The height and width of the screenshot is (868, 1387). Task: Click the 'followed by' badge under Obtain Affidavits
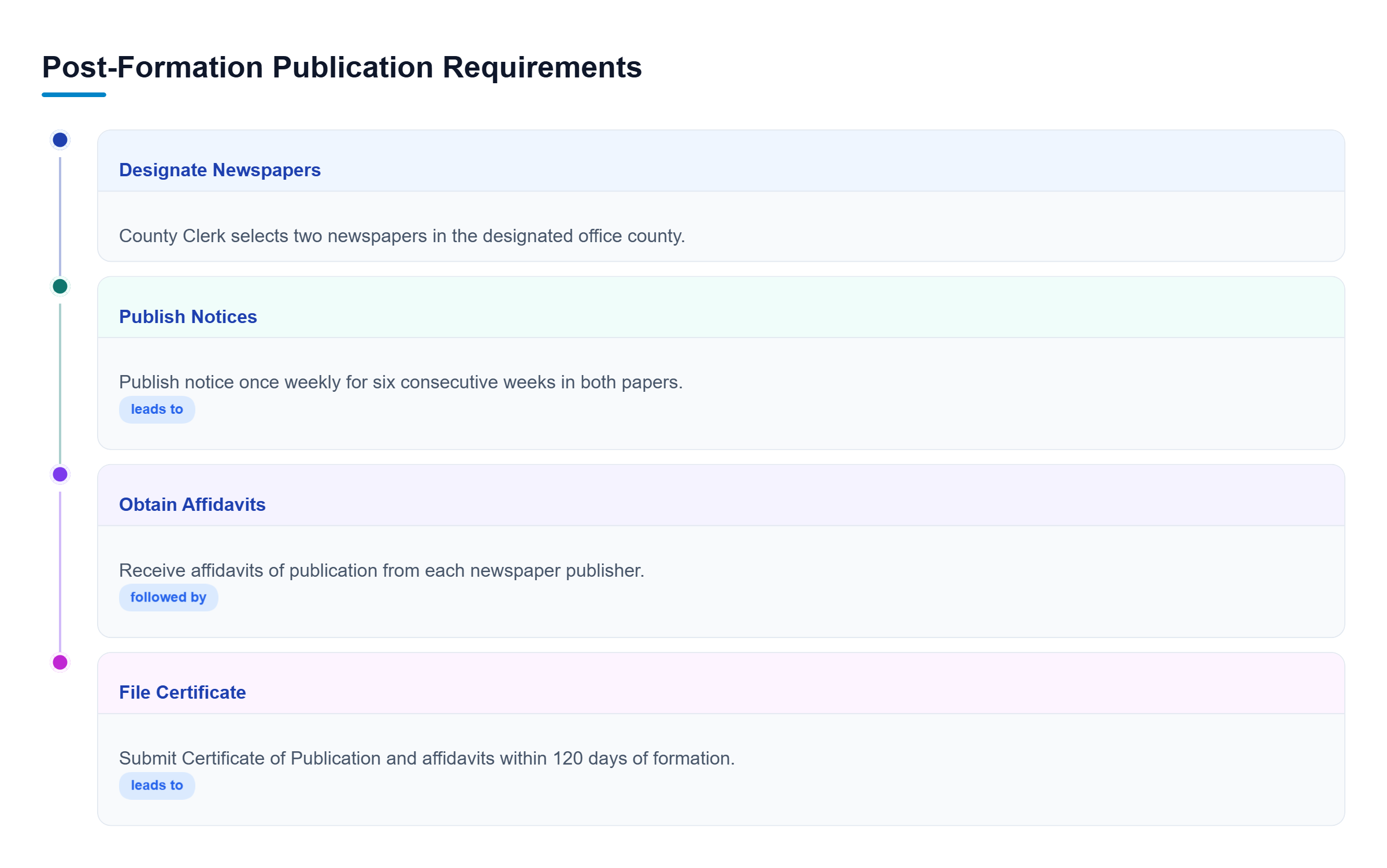tap(168, 598)
